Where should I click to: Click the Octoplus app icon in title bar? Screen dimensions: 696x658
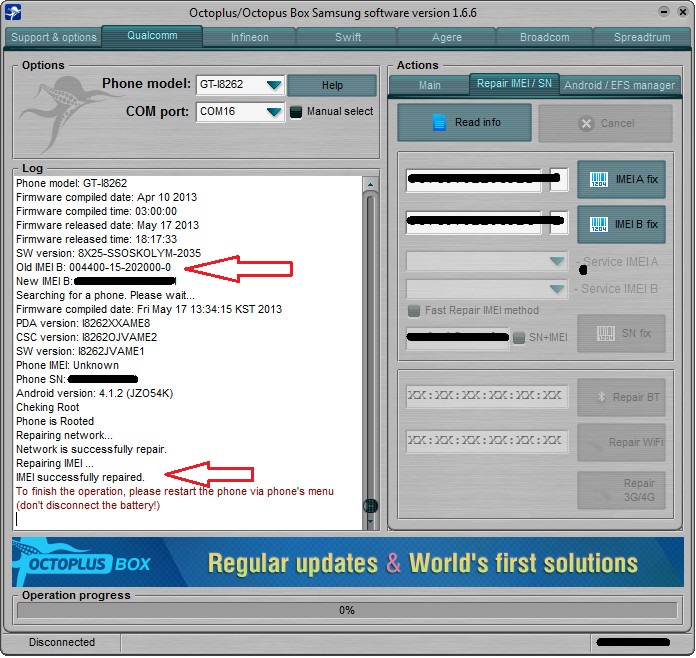(13, 12)
